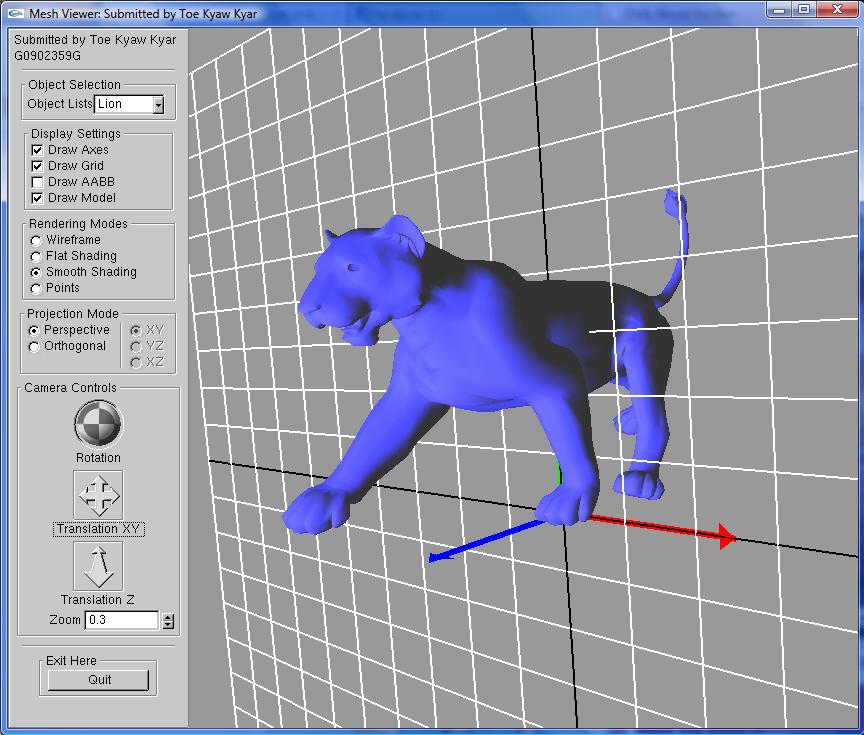Close the Mesh Viewer window
The height and width of the screenshot is (735, 864).
point(838,10)
